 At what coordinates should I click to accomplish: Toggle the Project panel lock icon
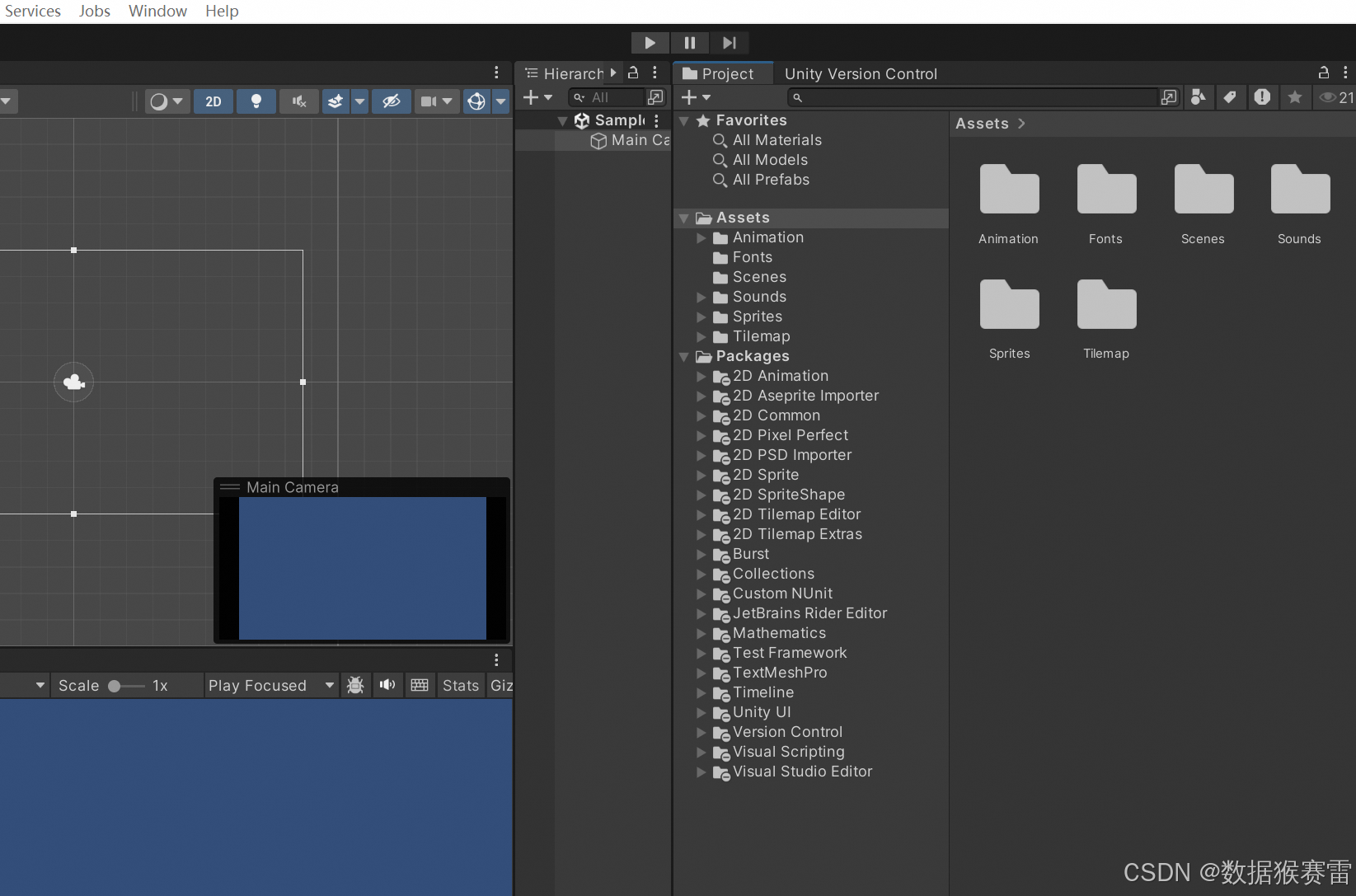pyautogui.click(x=1324, y=73)
